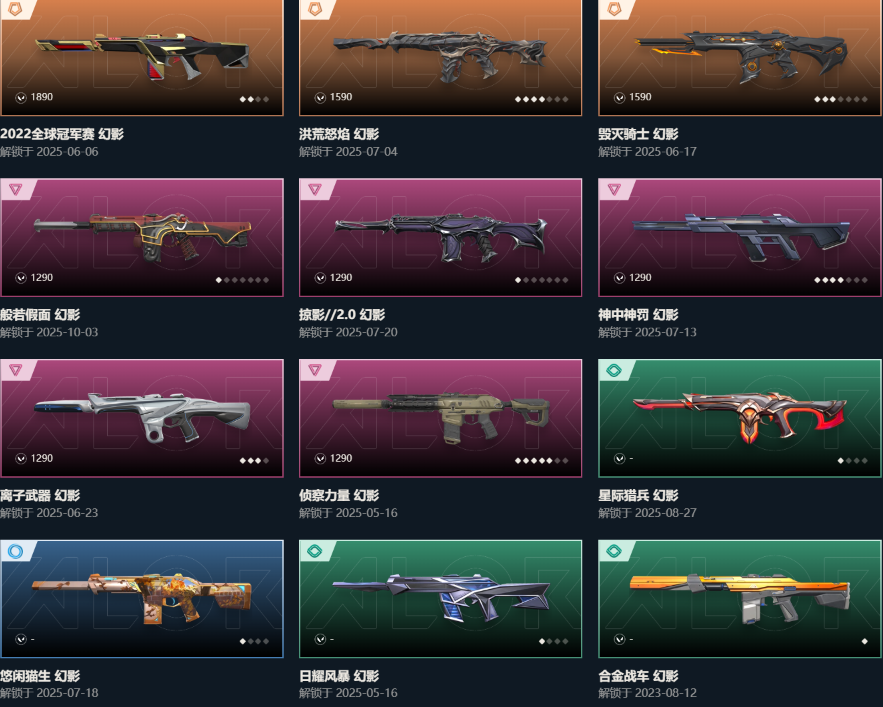The height and width of the screenshot is (707, 883).
Task: Click the pink tier icon on 般若假面 card
Action: (x=15, y=190)
